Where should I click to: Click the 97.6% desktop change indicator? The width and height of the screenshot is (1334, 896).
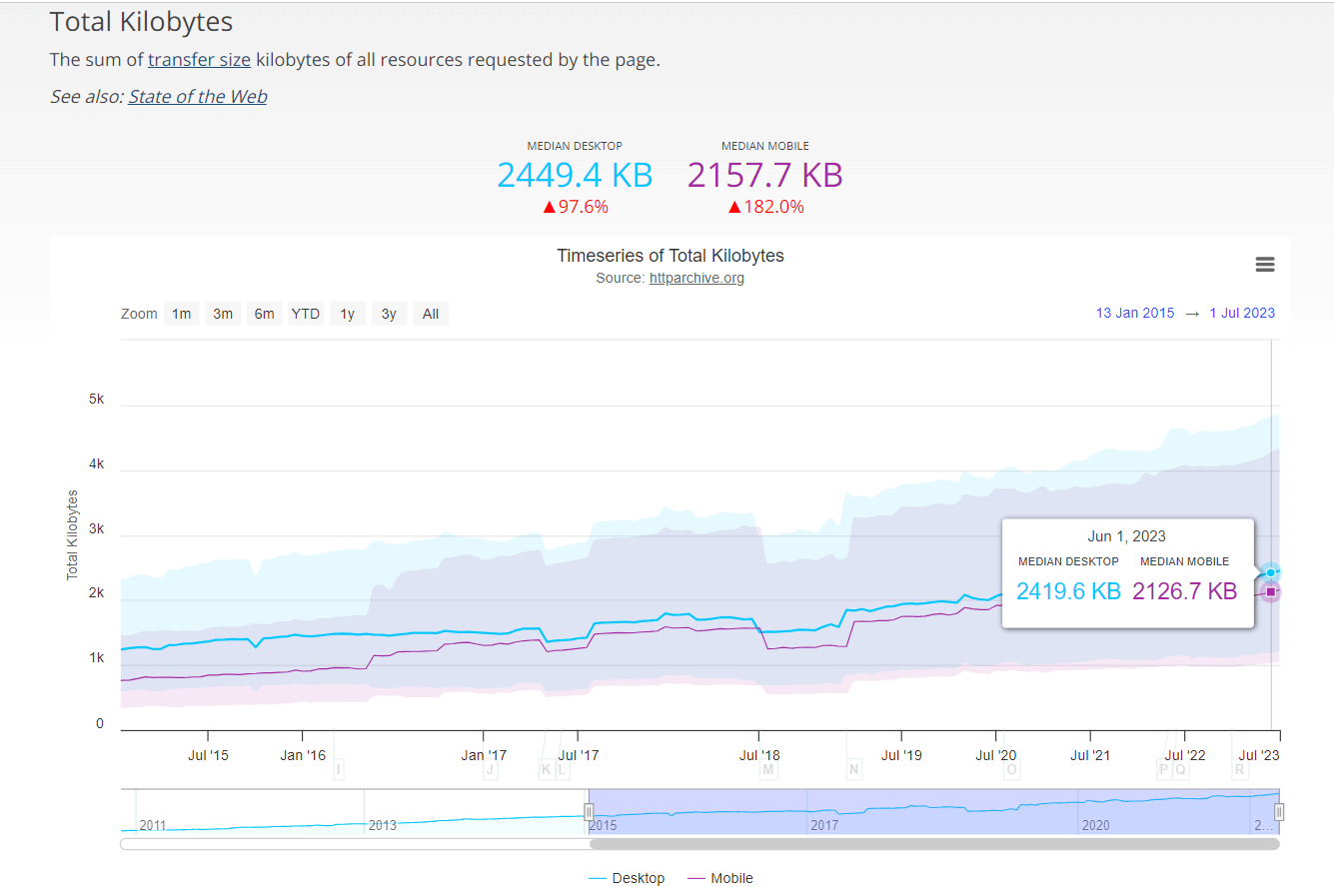pos(575,207)
